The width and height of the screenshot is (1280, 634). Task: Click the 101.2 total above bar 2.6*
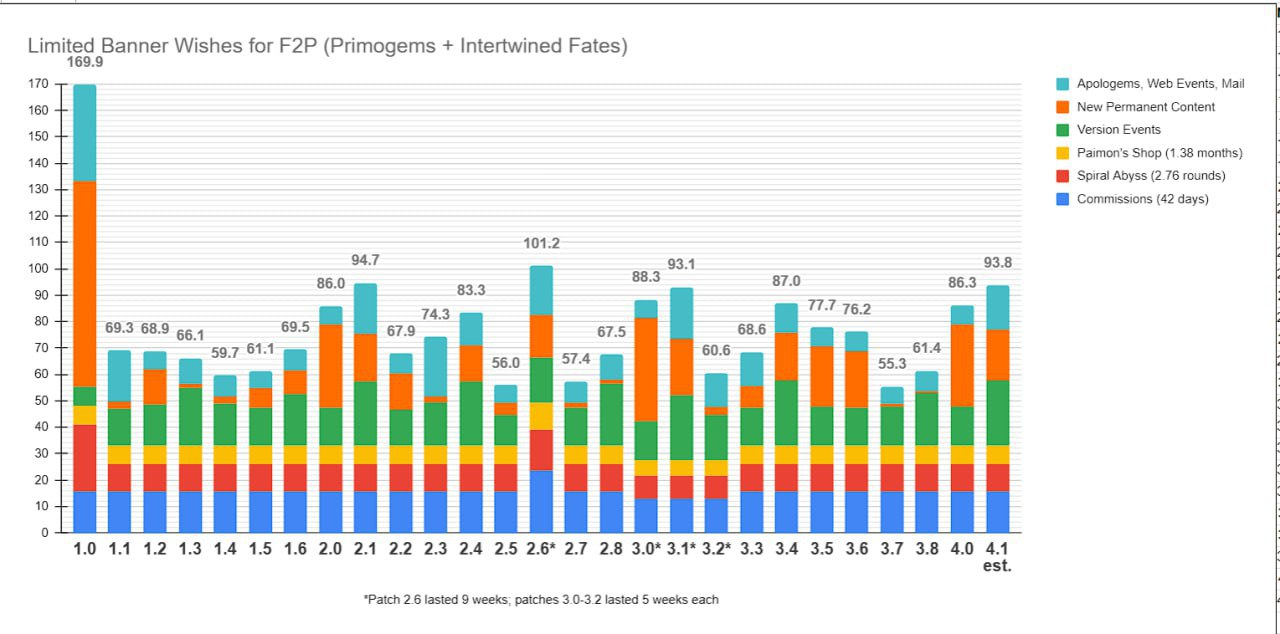click(541, 244)
